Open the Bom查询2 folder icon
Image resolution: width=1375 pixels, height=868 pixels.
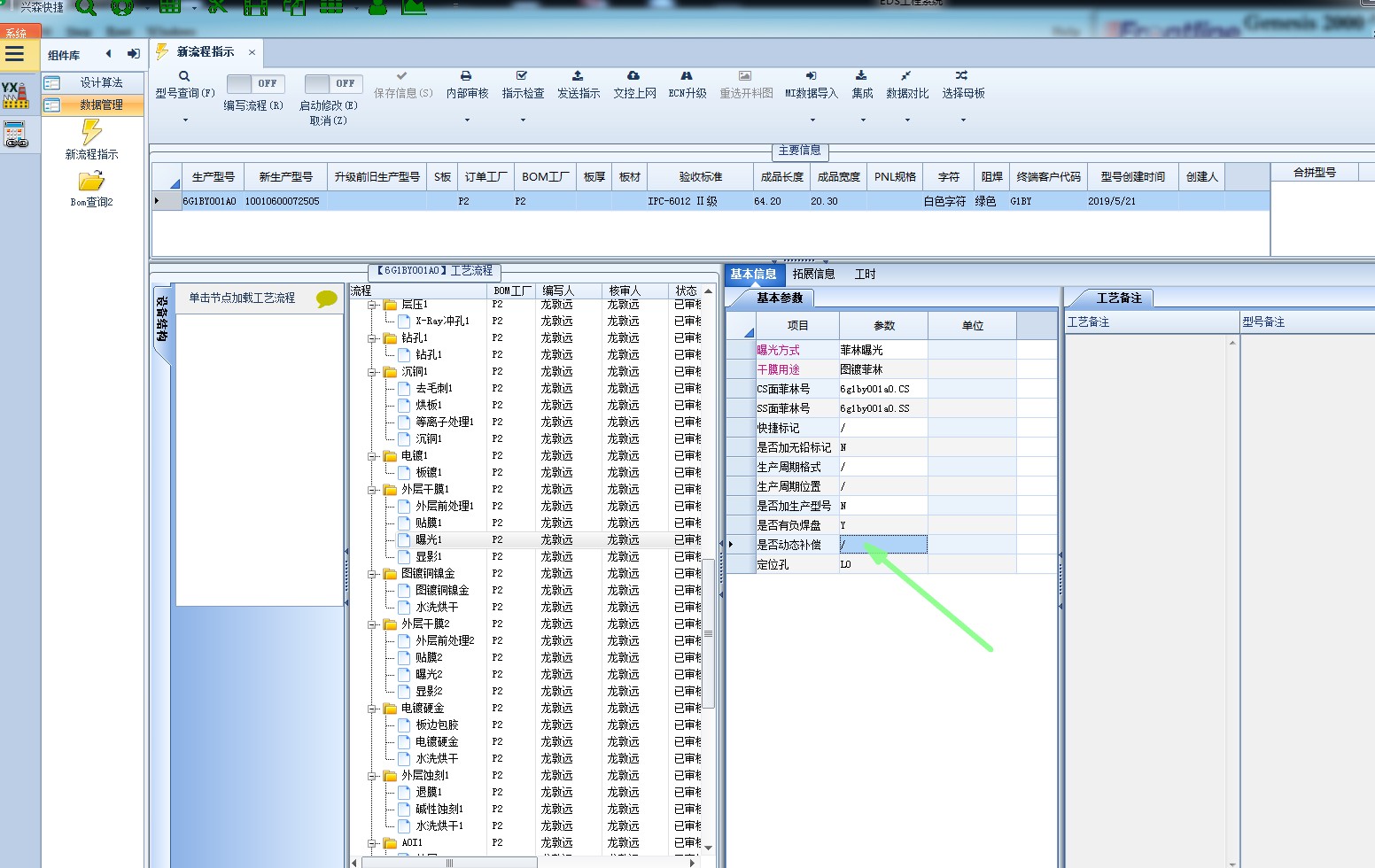(90, 182)
